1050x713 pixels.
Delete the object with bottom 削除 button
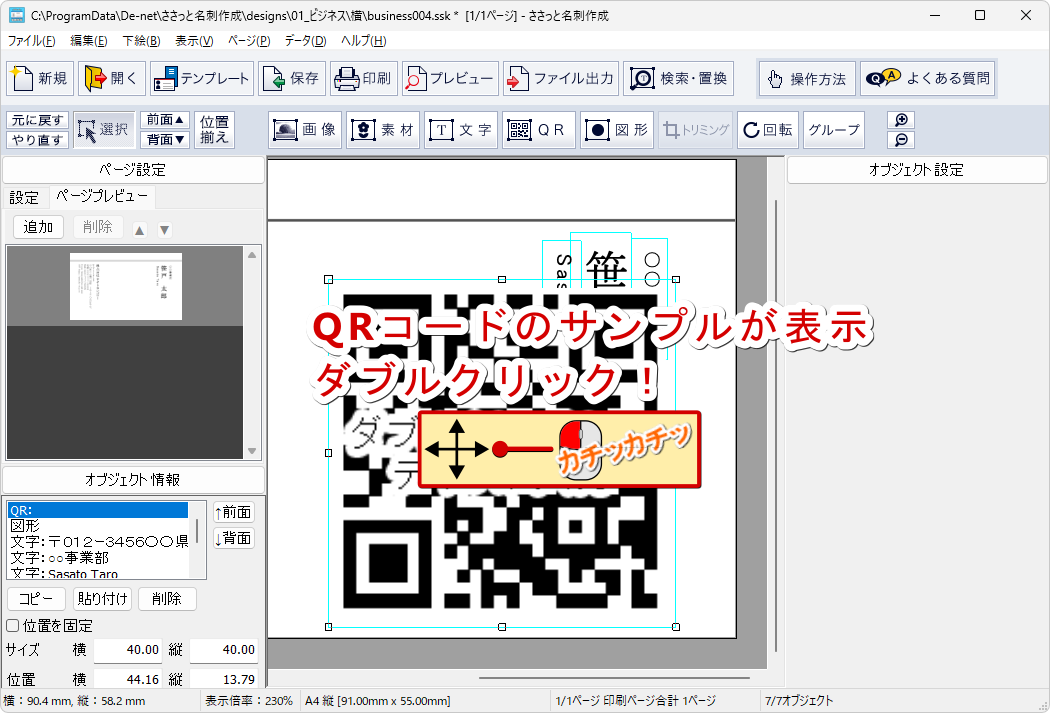(167, 599)
